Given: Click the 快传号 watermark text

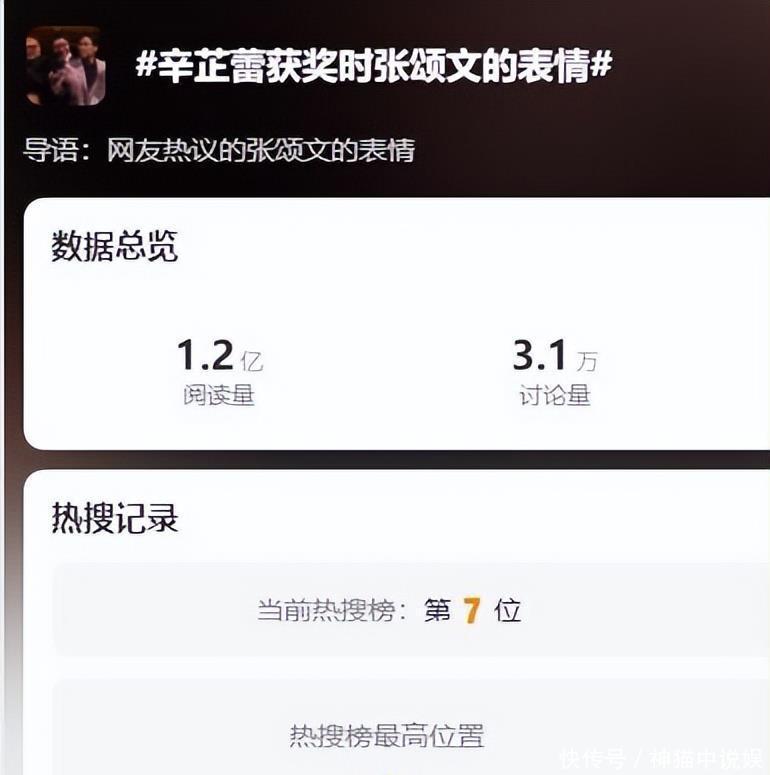Looking at the screenshot, I should click(593, 760).
